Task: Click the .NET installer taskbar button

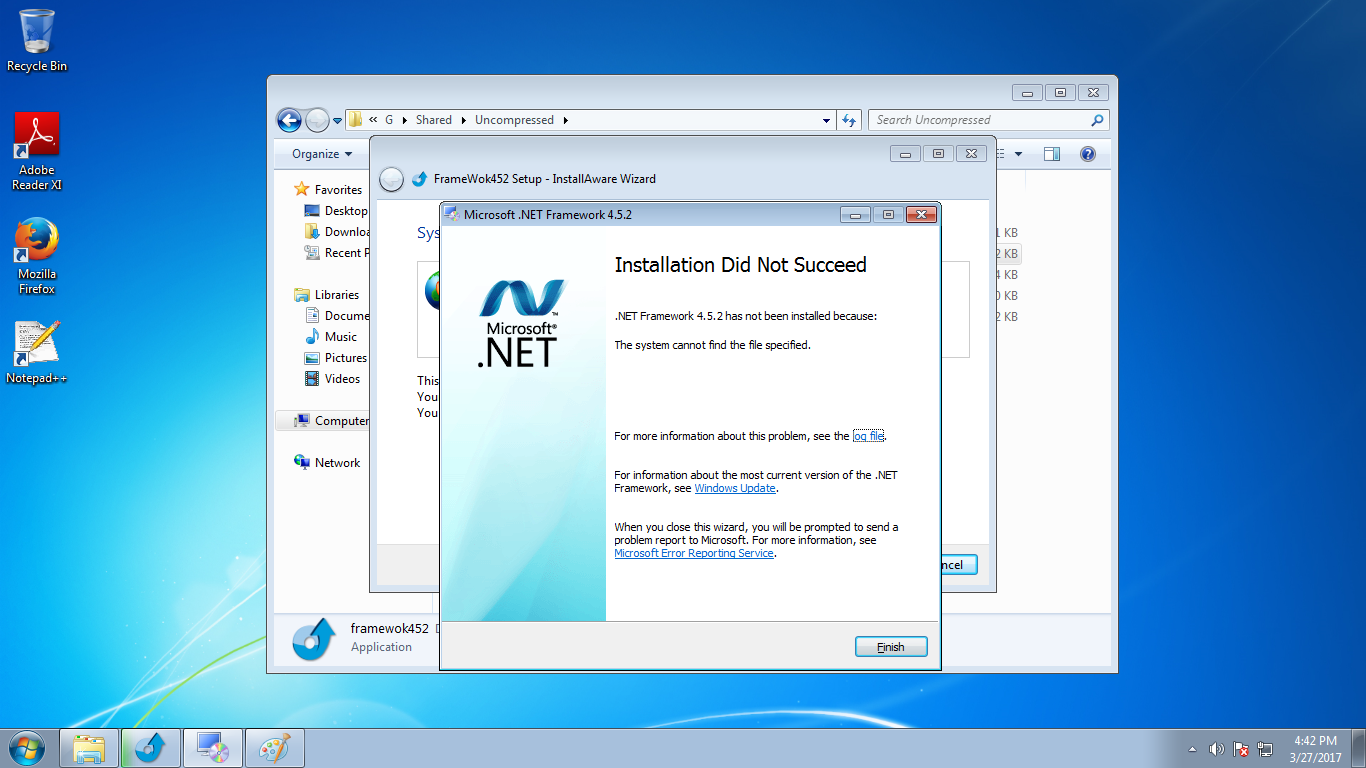Action: point(212,748)
